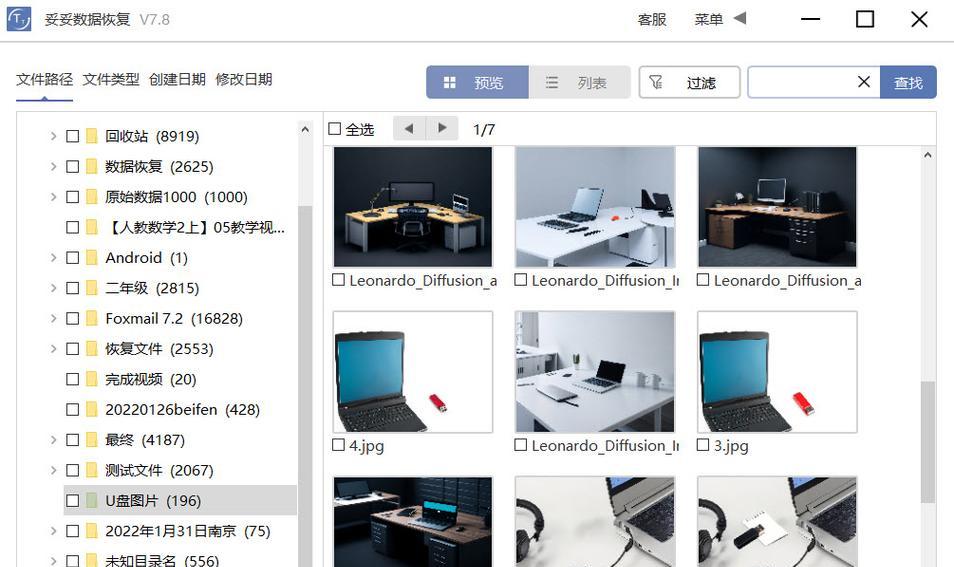Expand the 二年级 tree node
This screenshot has height=567, width=954.
(x=53, y=288)
